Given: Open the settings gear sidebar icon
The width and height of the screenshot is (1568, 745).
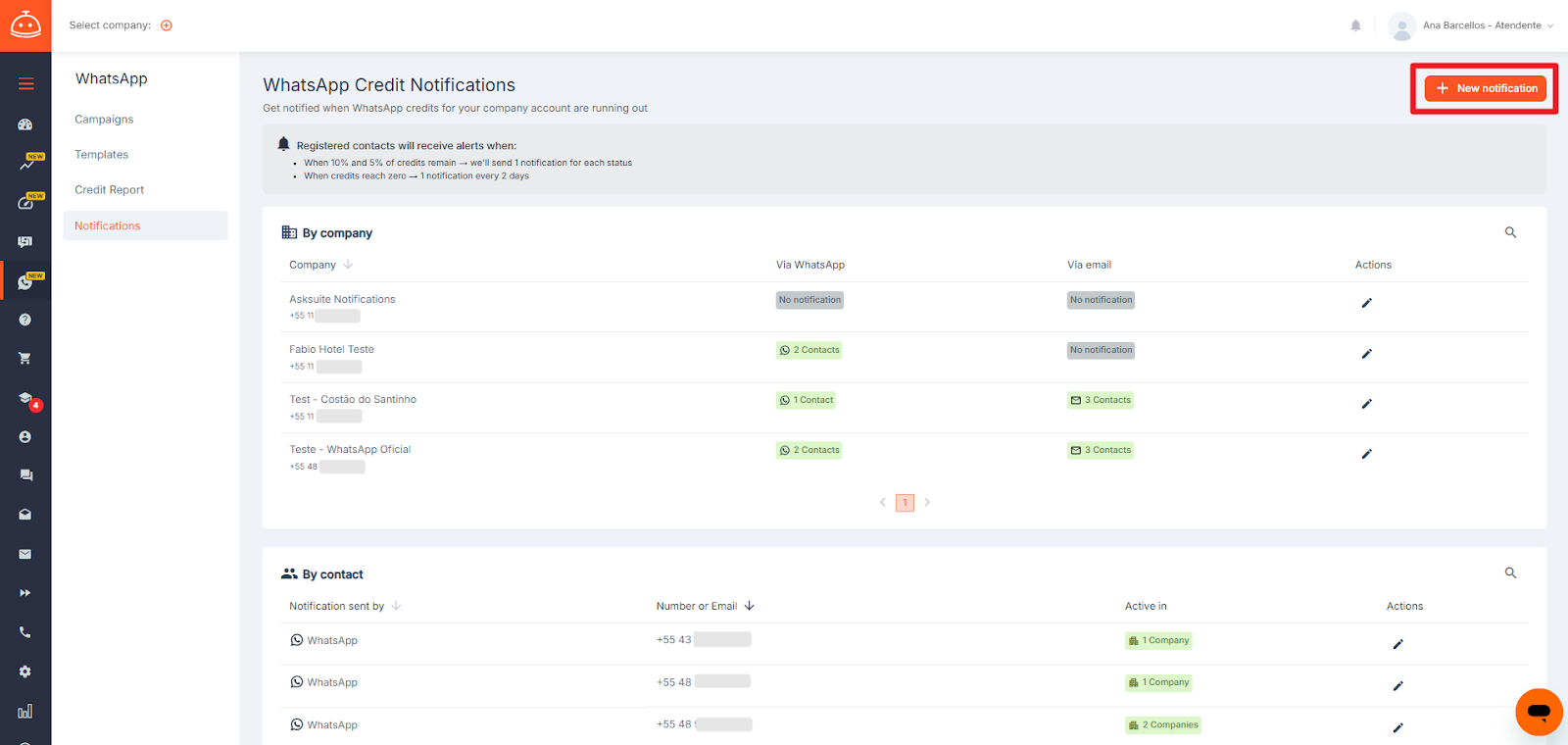Looking at the screenshot, I should [25, 671].
